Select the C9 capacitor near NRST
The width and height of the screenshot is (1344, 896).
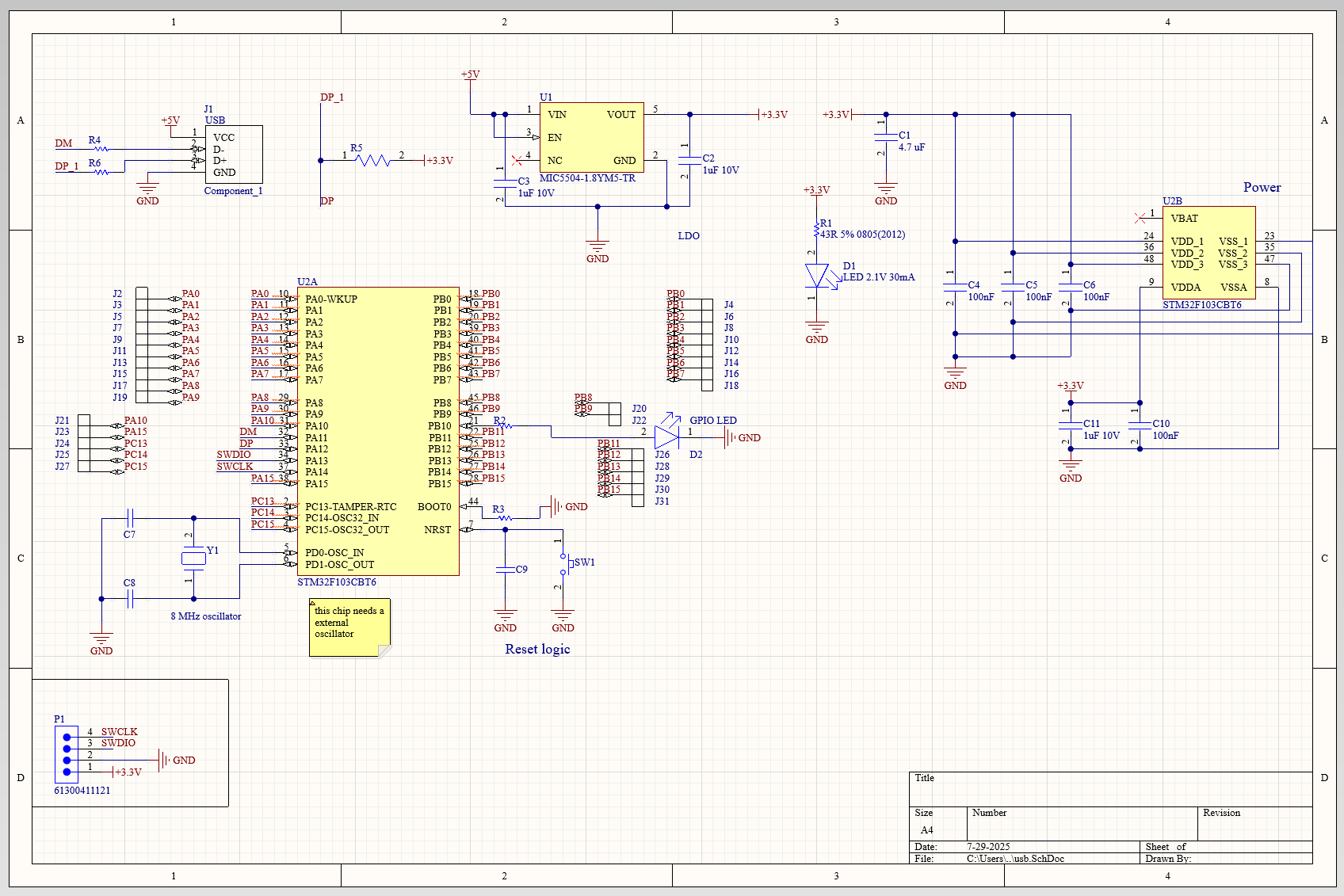coord(505,569)
